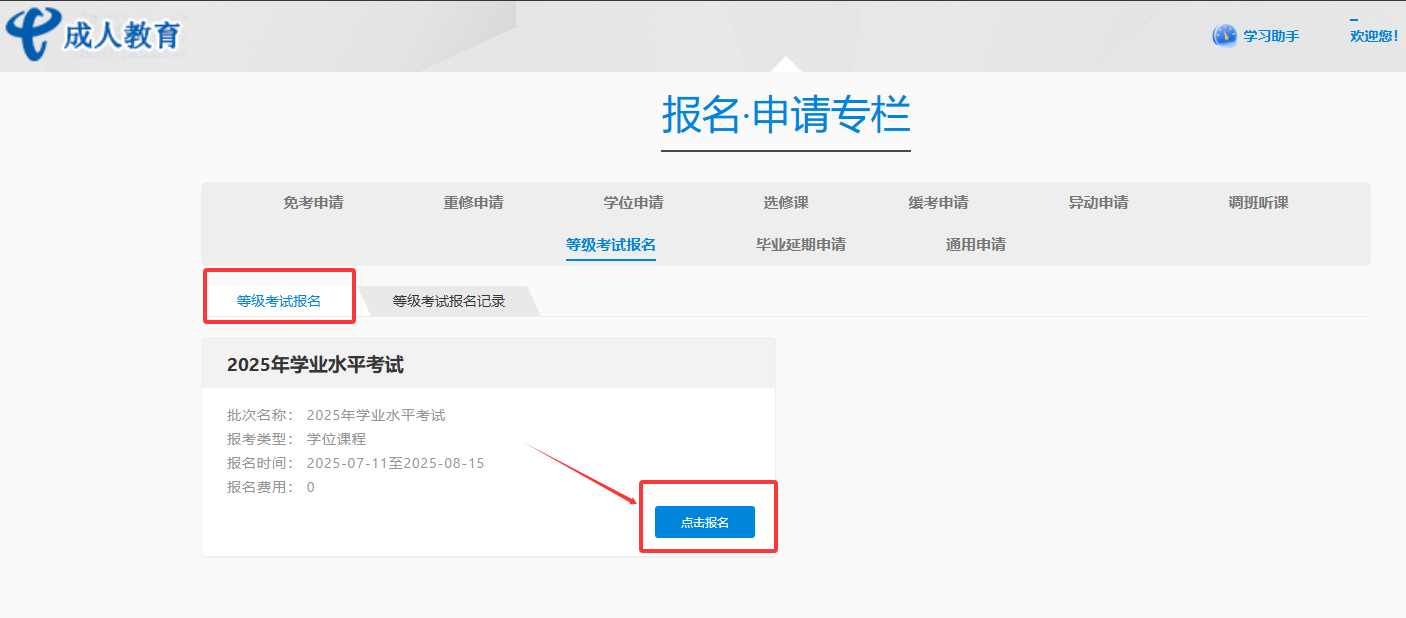
Task: Click the 报名·申请专栏 page heading
Action: point(785,115)
